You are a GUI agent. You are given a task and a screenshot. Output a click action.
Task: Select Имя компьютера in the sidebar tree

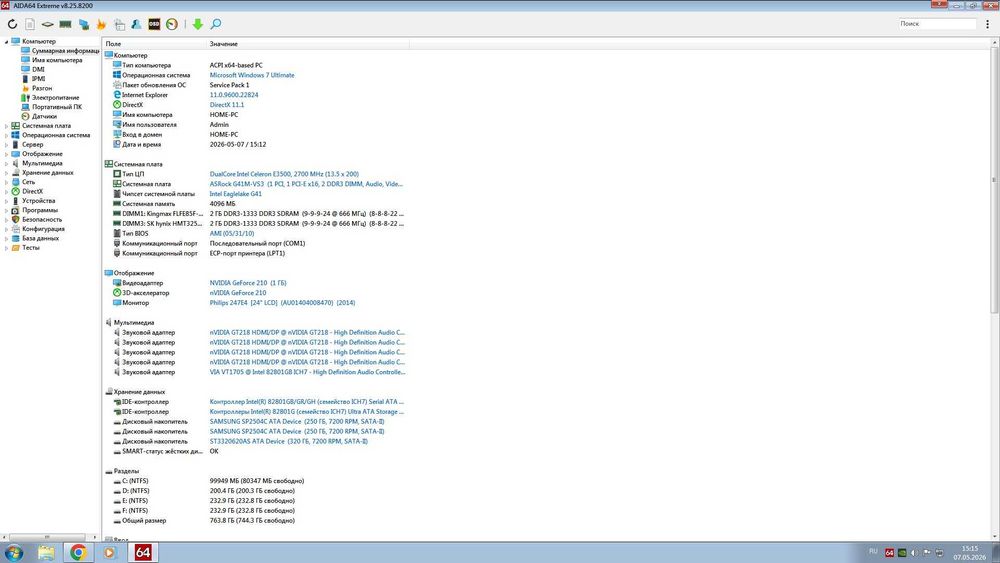click(57, 60)
